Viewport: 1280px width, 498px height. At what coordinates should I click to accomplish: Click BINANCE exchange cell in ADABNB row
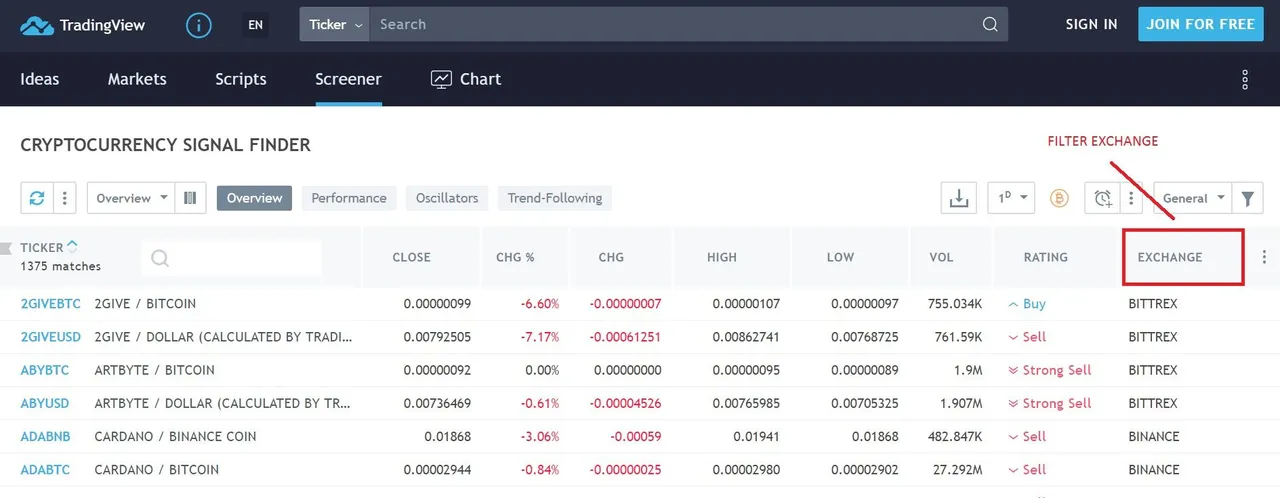[x=1154, y=436]
